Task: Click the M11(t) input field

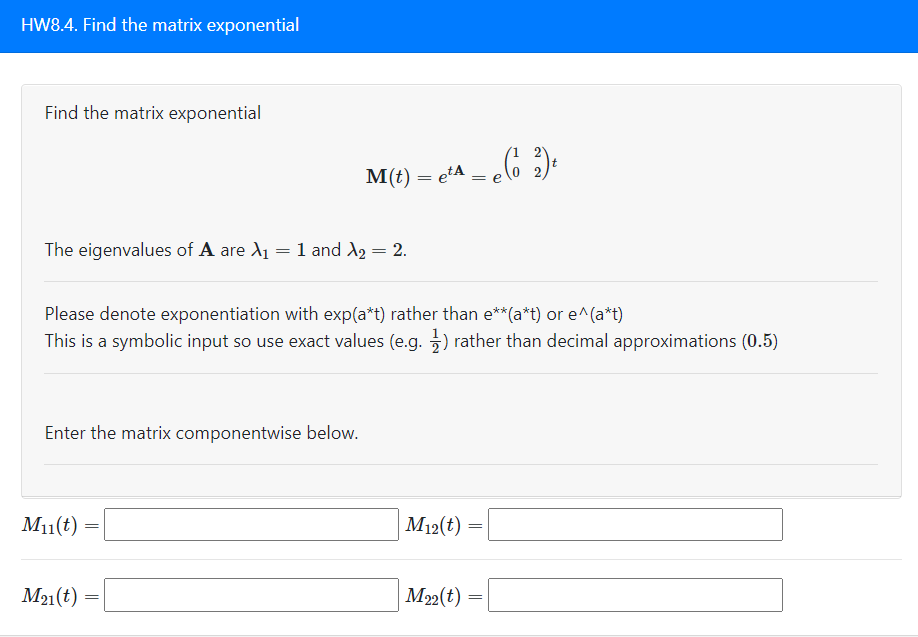Action: (x=250, y=524)
